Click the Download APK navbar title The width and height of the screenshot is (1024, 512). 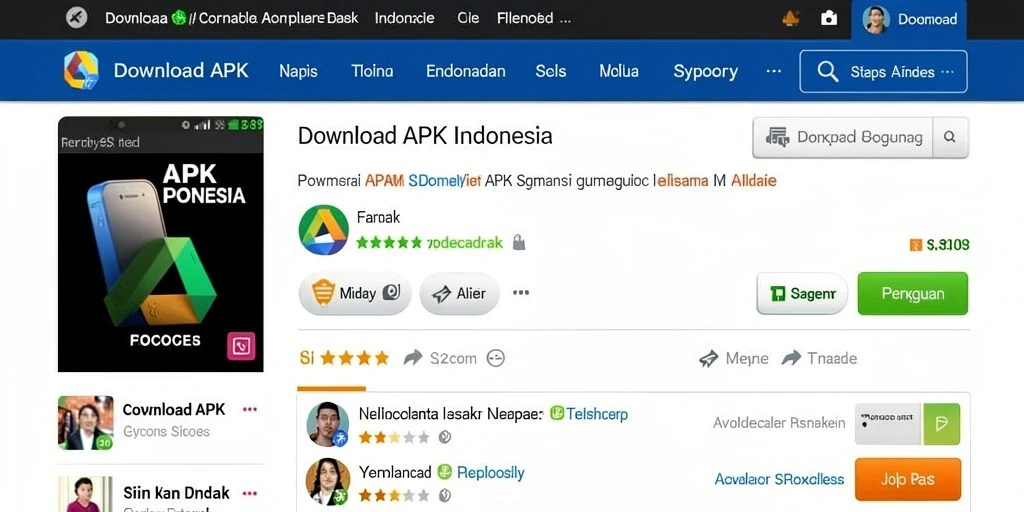pyautogui.click(x=181, y=71)
